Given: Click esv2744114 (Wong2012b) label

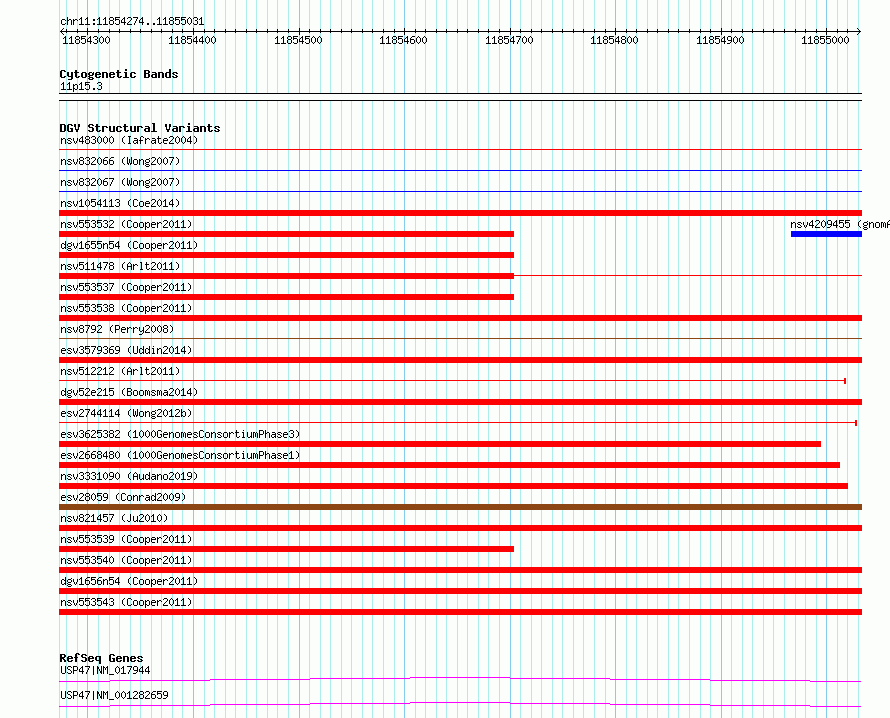Looking at the screenshot, I should pyautogui.click(x=126, y=413).
